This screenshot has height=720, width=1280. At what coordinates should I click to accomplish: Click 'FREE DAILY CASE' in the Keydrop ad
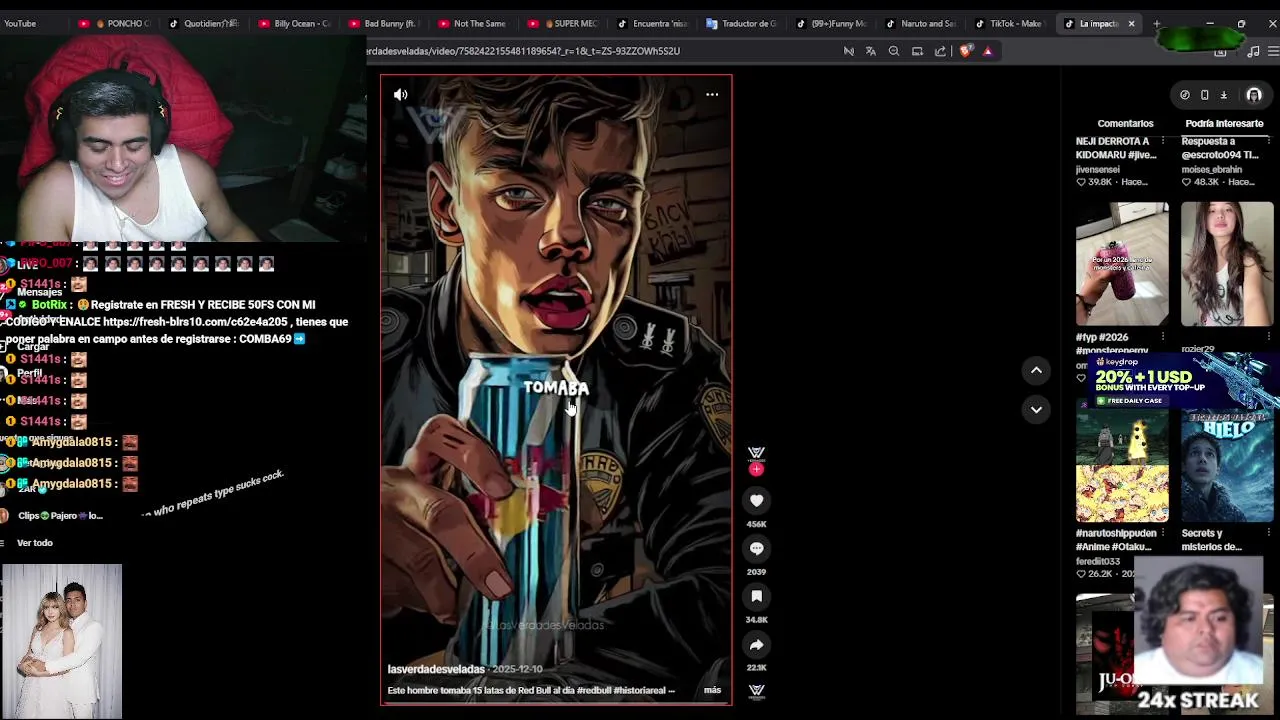coord(1132,401)
